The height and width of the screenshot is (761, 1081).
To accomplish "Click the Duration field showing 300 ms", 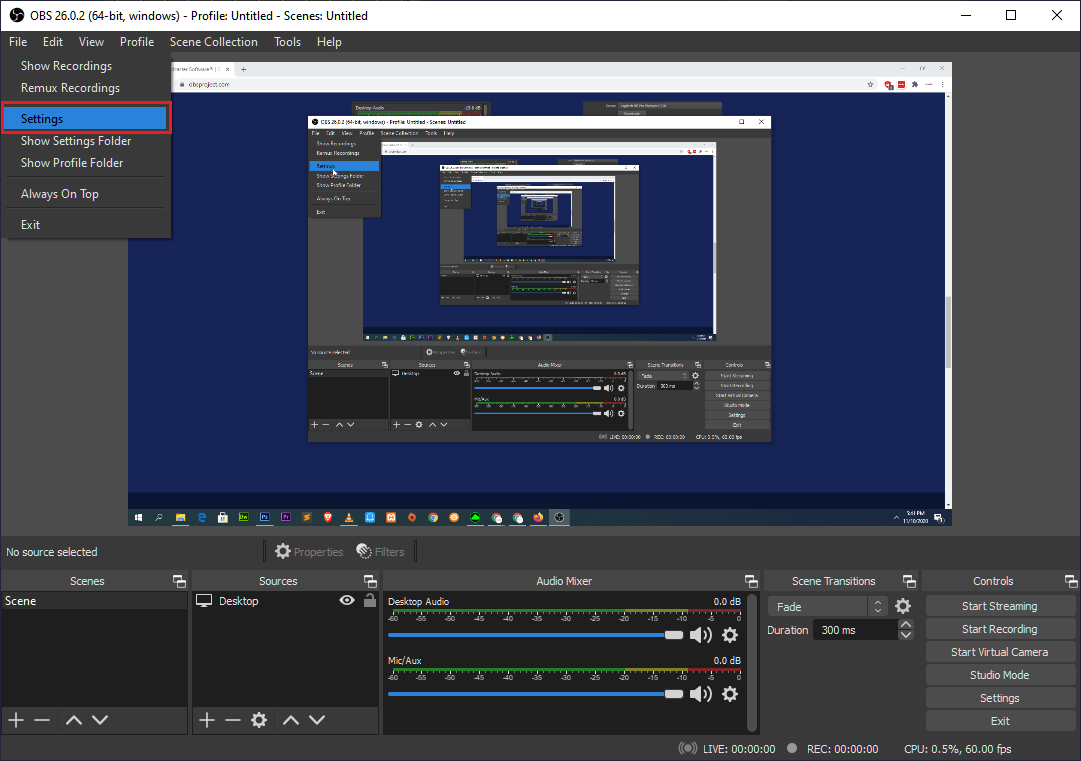I will (856, 630).
